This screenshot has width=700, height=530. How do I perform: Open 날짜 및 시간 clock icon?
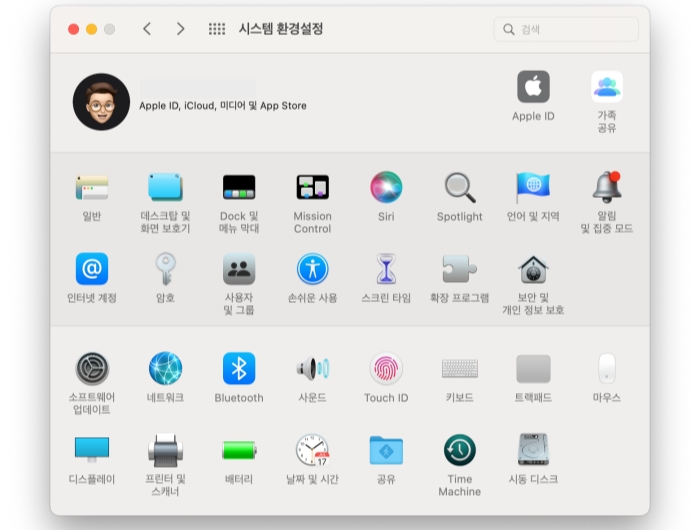[312, 450]
